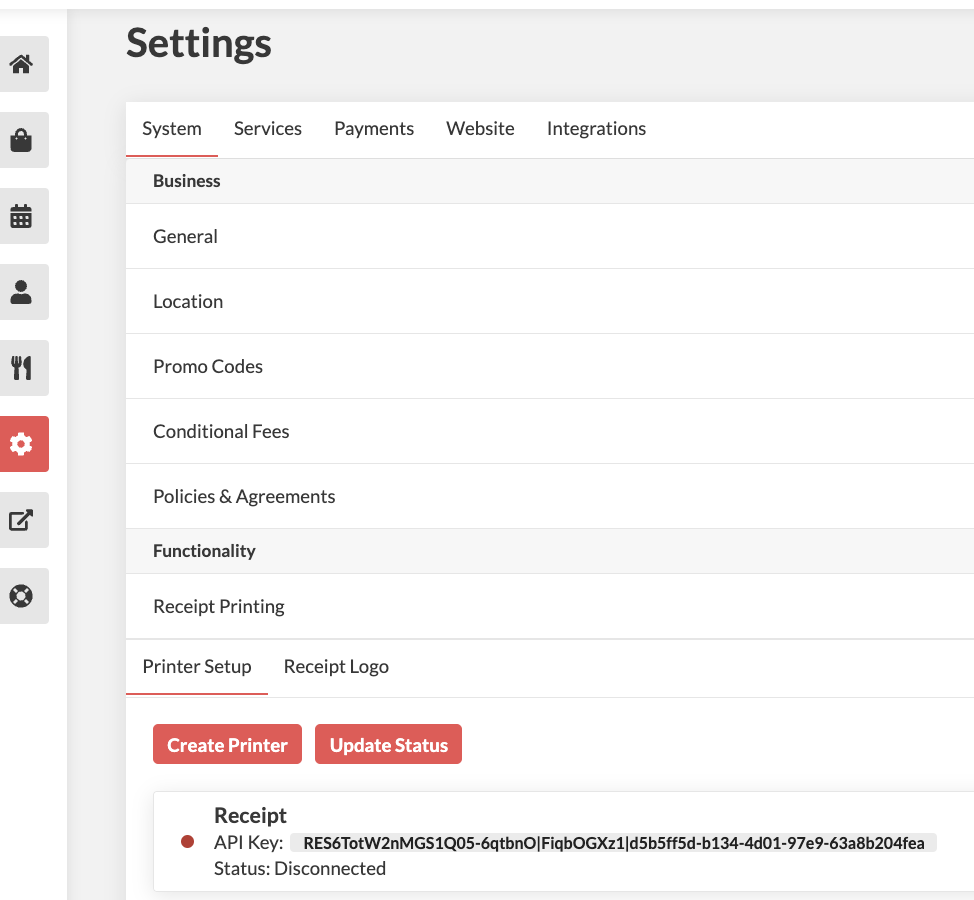Expand the Conditional Fees row
974x900 pixels.
click(550, 432)
